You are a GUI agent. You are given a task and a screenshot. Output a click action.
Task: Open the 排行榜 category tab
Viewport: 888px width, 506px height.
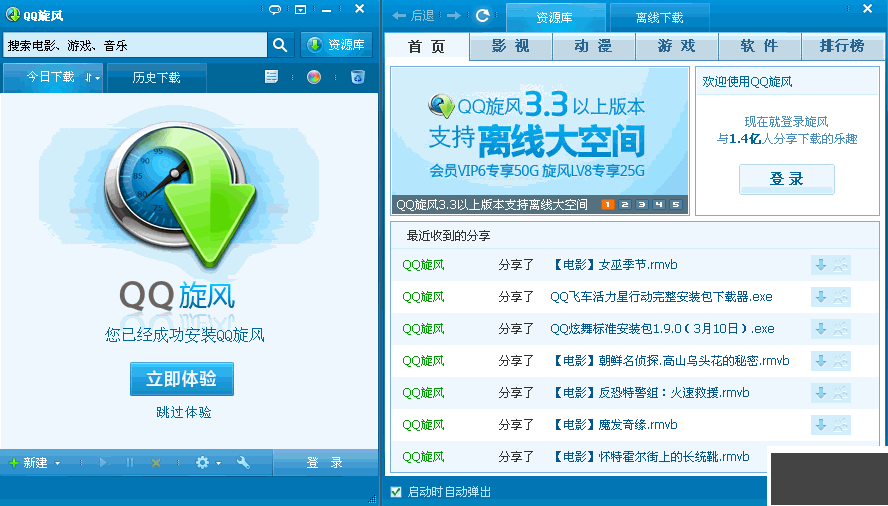point(842,46)
